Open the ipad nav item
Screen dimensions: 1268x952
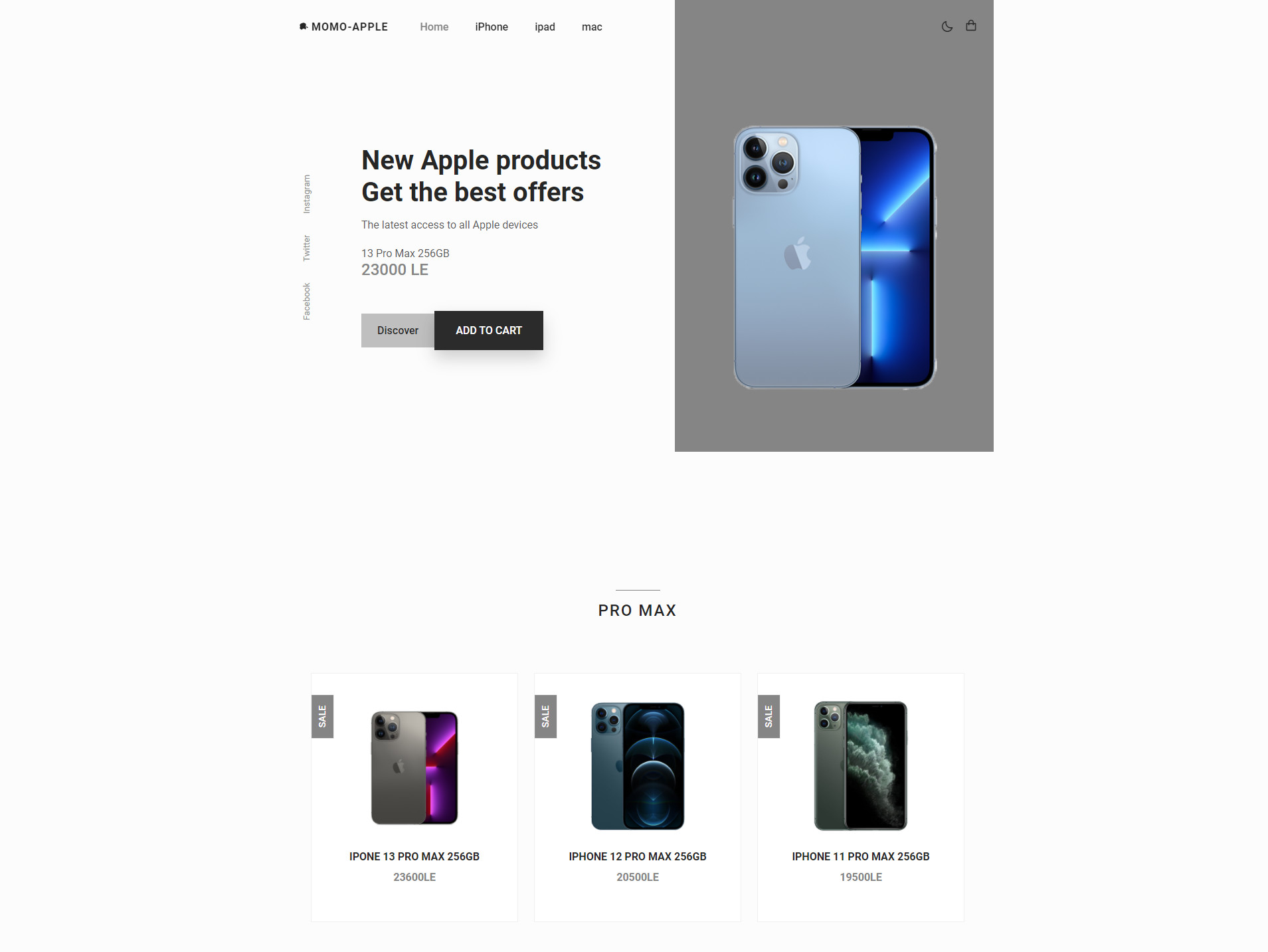tap(545, 27)
